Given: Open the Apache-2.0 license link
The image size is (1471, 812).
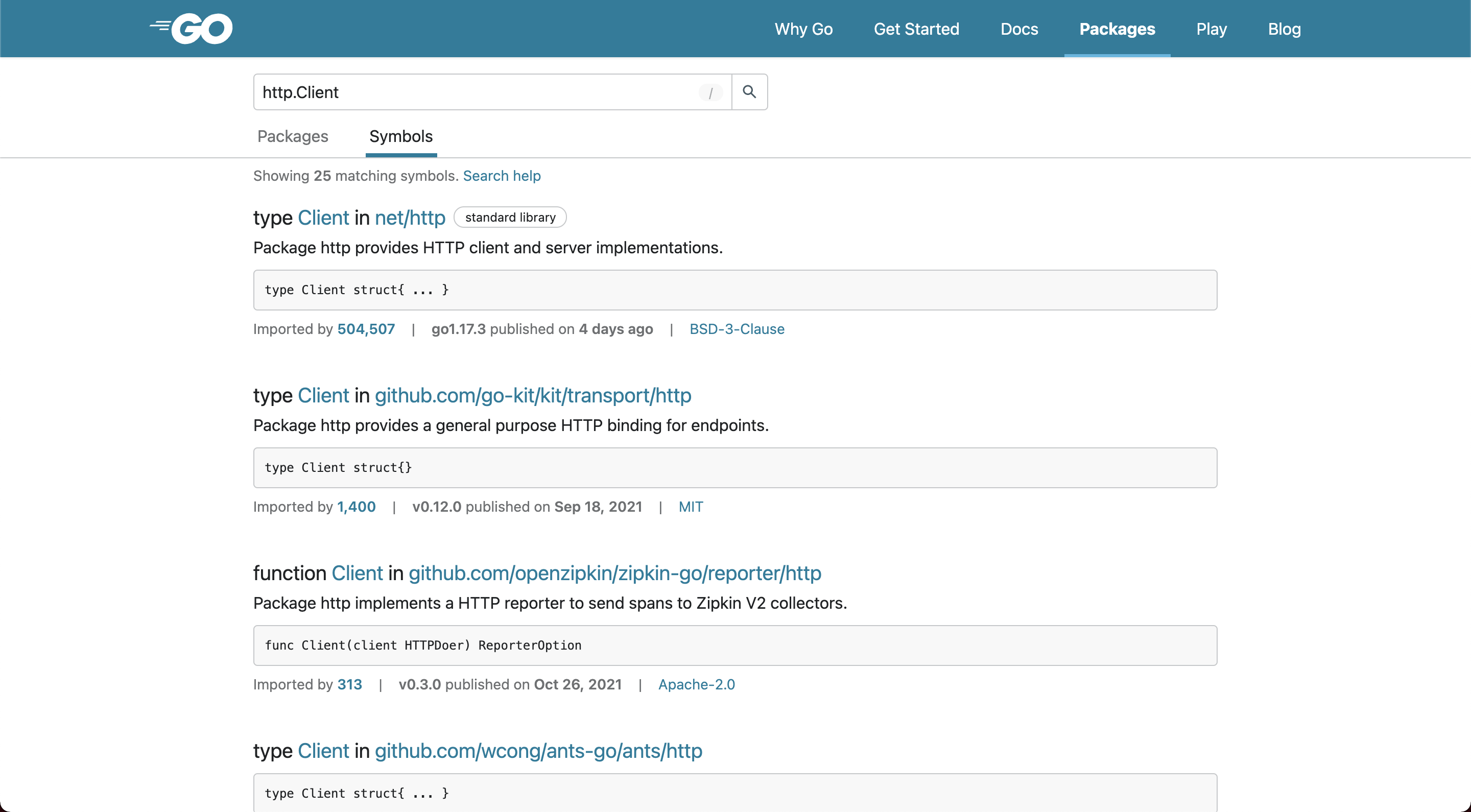Looking at the screenshot, I should point(696,684).
